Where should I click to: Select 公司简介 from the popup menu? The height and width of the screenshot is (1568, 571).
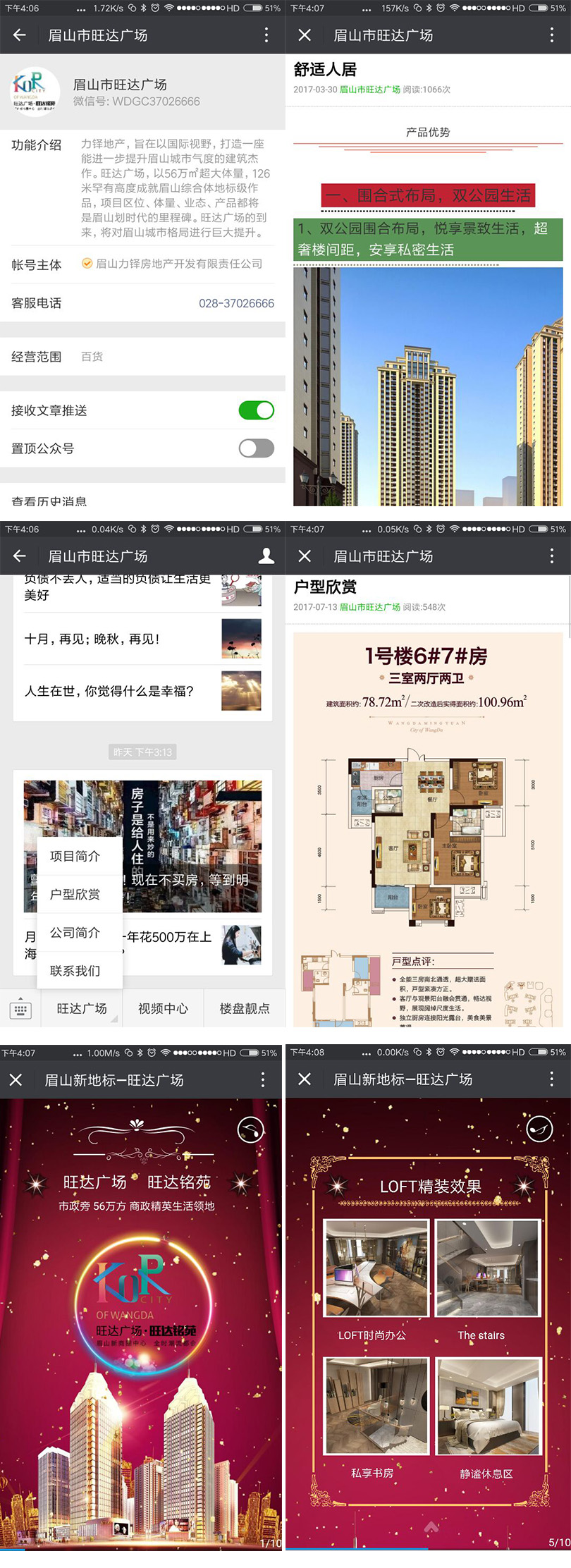coord(80,932)
